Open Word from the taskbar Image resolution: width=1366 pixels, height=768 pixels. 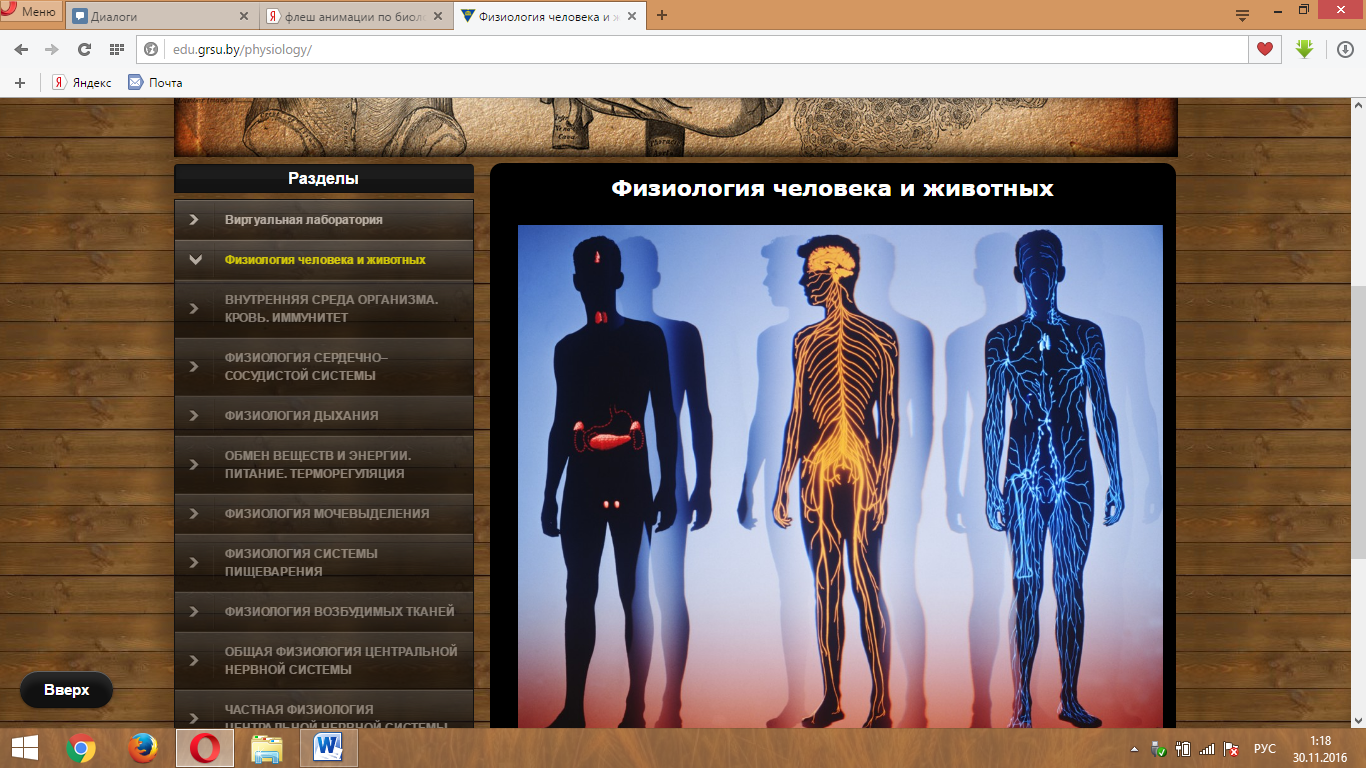[x=329, y=748]
